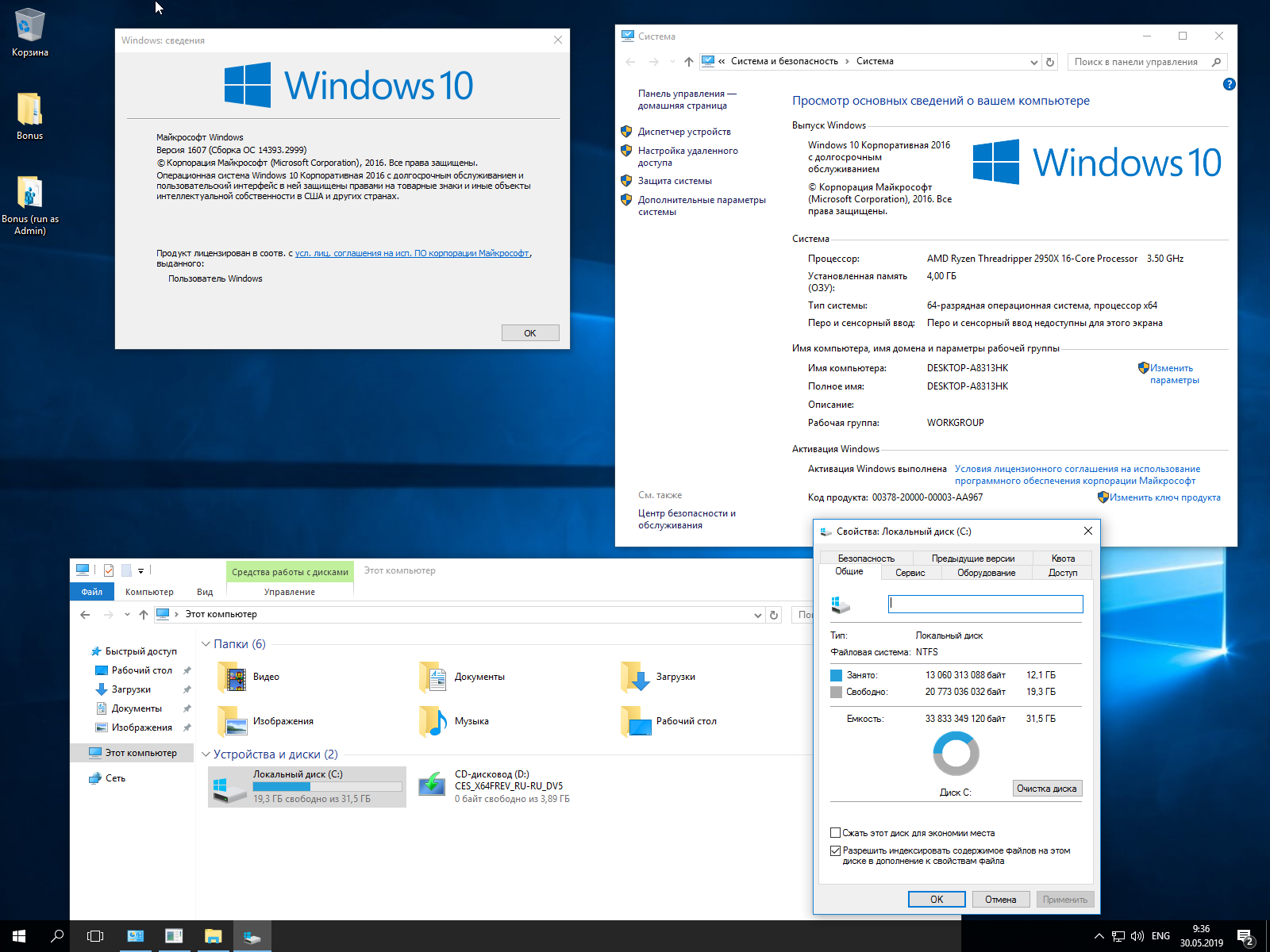Image resolution: width=1270 pixels, height=952 pixels.
Task: Click OK in Windows: сведения dialog
Action: [x=530, y=333]
